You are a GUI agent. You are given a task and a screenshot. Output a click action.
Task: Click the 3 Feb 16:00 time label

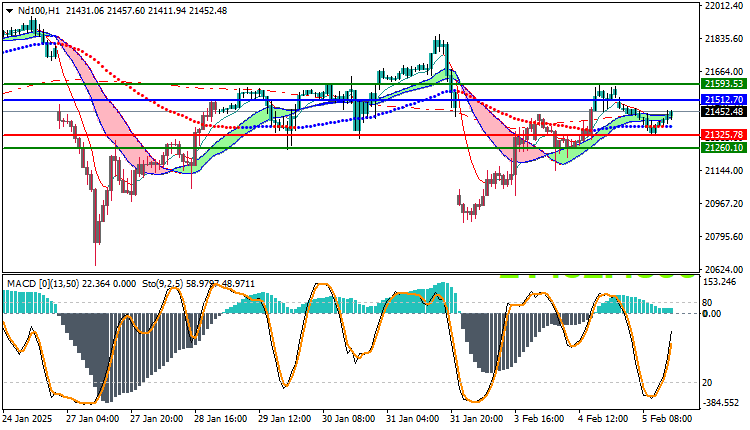[539, 419]
